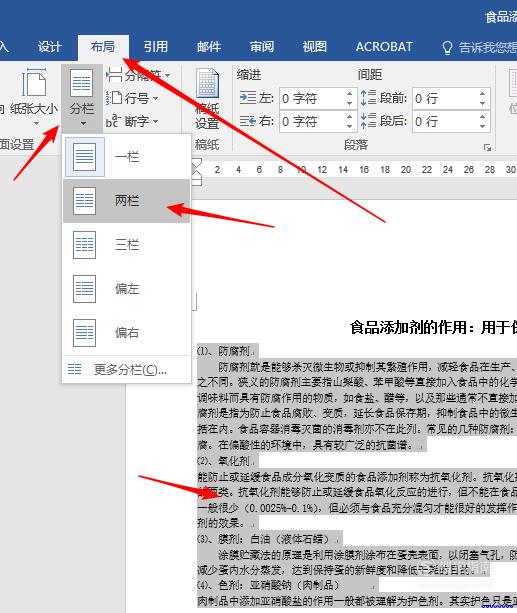Click the 分栏 columns button

[82, 97]
